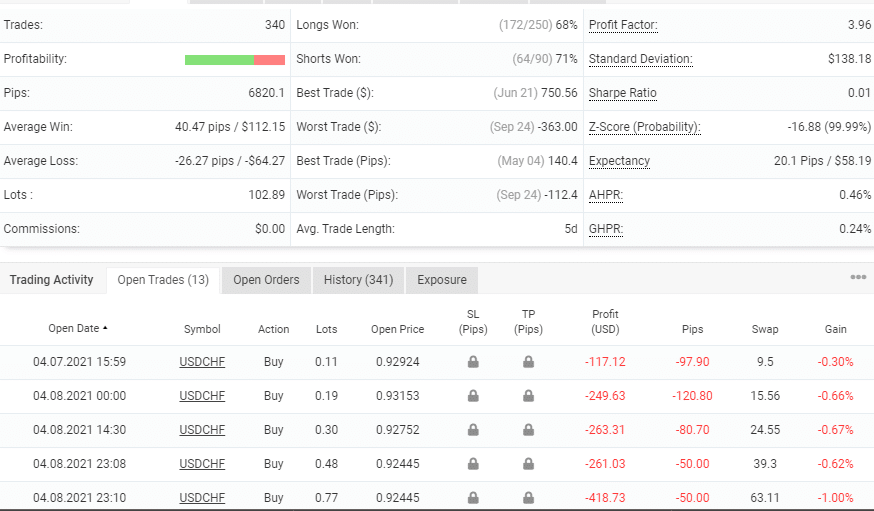The width and height of the screenshot is (874, 511).
Task: Click the Sharpe Ratio term label
Action: point(623,93)
